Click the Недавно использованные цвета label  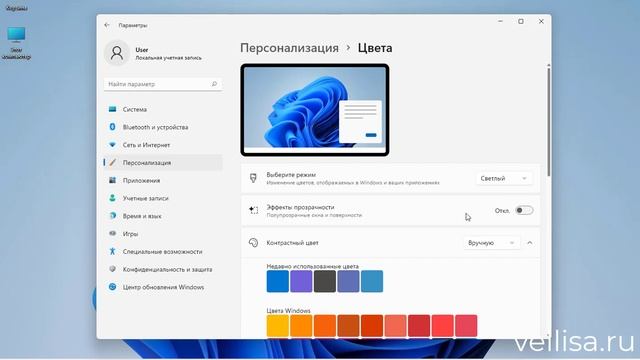click(313, 266)
